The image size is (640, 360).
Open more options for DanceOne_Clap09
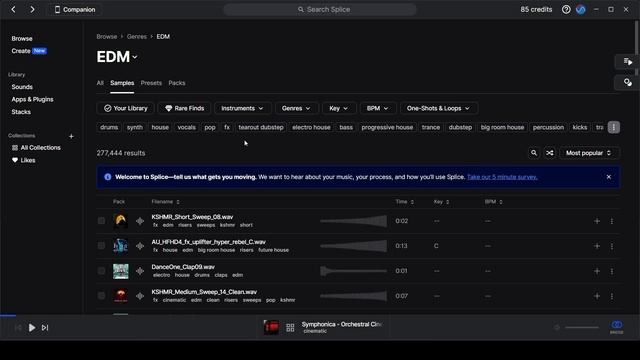611,271
